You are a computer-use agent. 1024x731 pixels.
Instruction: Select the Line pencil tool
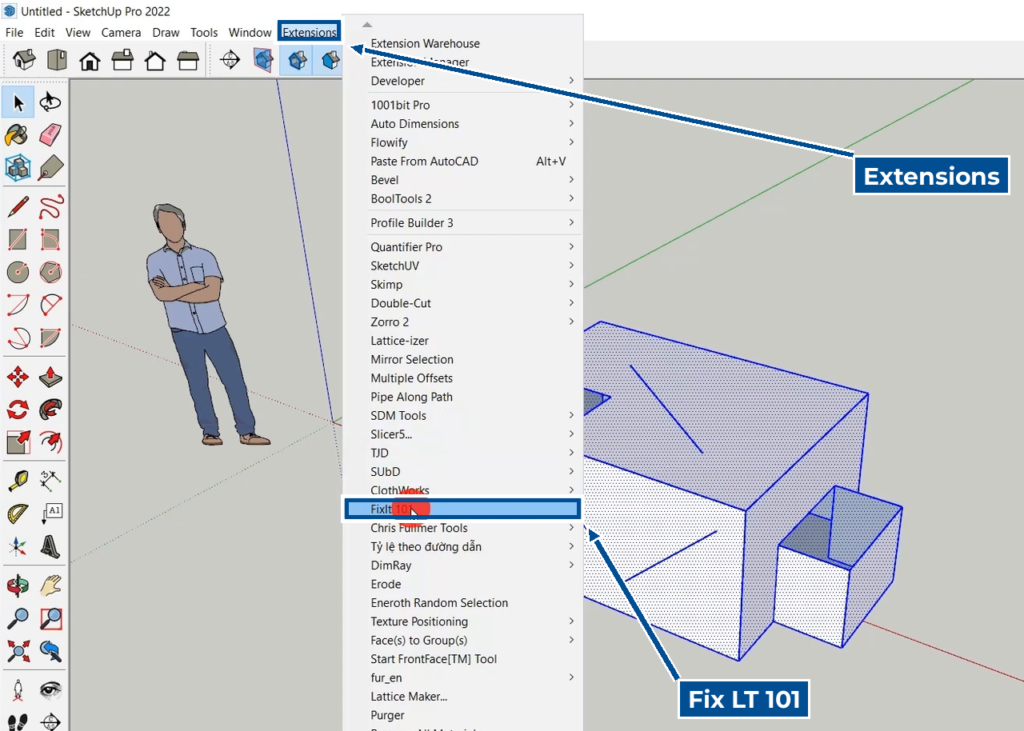pos(18,207)
